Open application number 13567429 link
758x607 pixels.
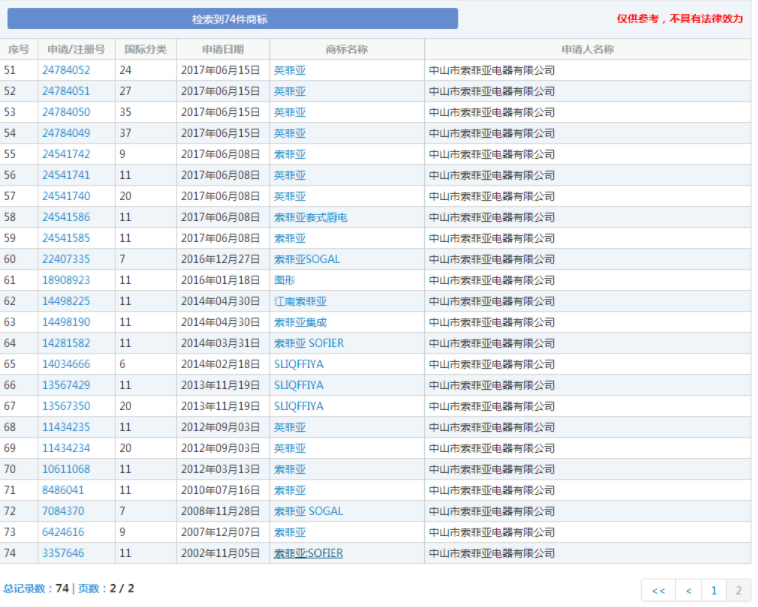pos(66,386)
